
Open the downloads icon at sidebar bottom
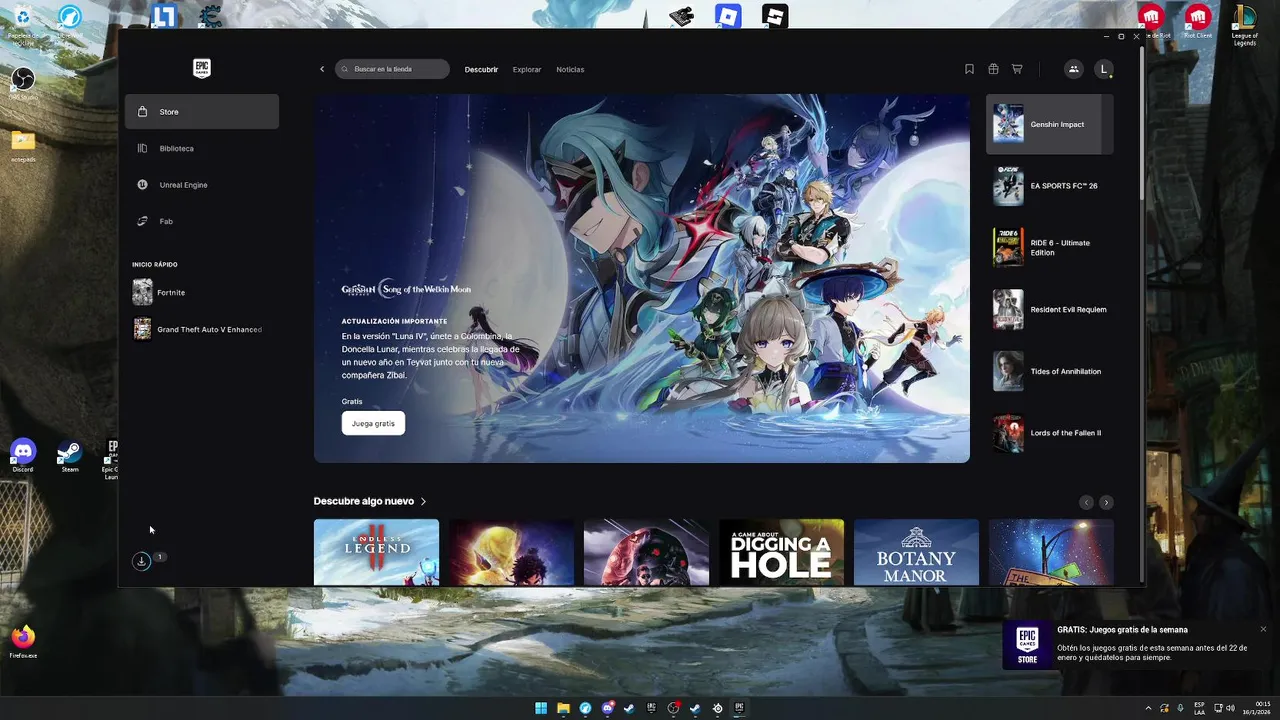141,561
